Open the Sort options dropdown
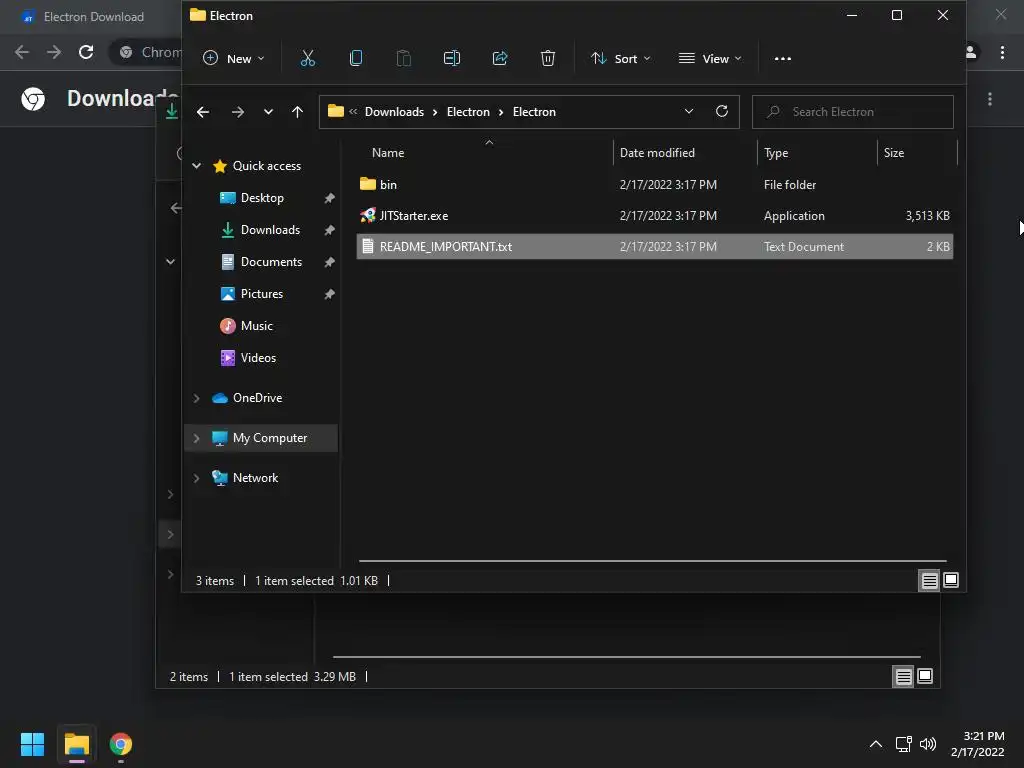 pos(620,59)
